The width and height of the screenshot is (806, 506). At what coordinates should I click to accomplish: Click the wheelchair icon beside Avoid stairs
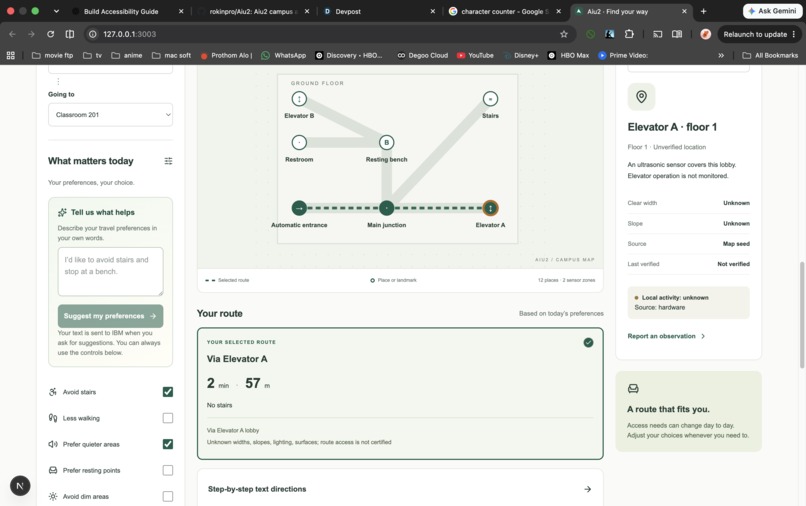tap(52, 392)
